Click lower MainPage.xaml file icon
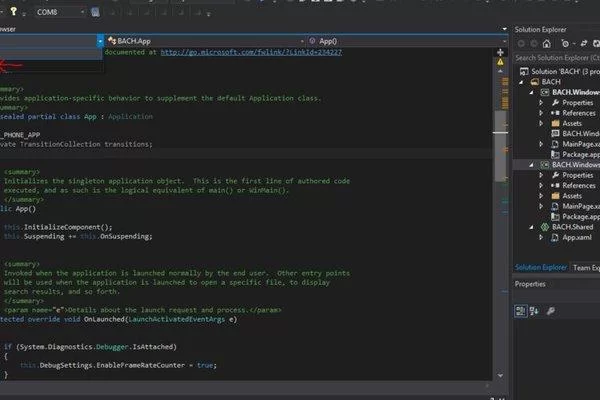 pyautogui.click(x=555, y=206)
